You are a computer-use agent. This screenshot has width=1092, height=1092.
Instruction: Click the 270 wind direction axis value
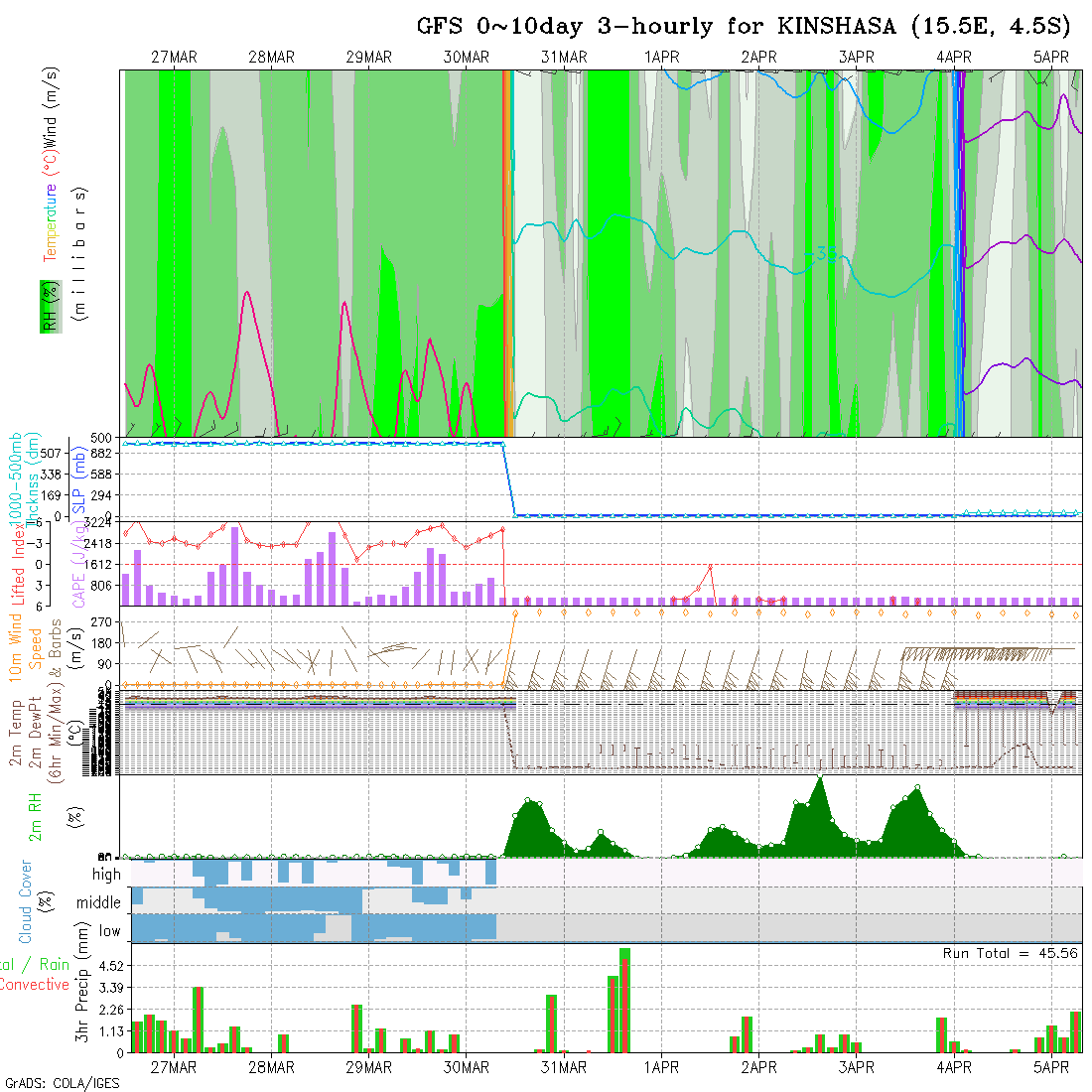pos(101,621)
